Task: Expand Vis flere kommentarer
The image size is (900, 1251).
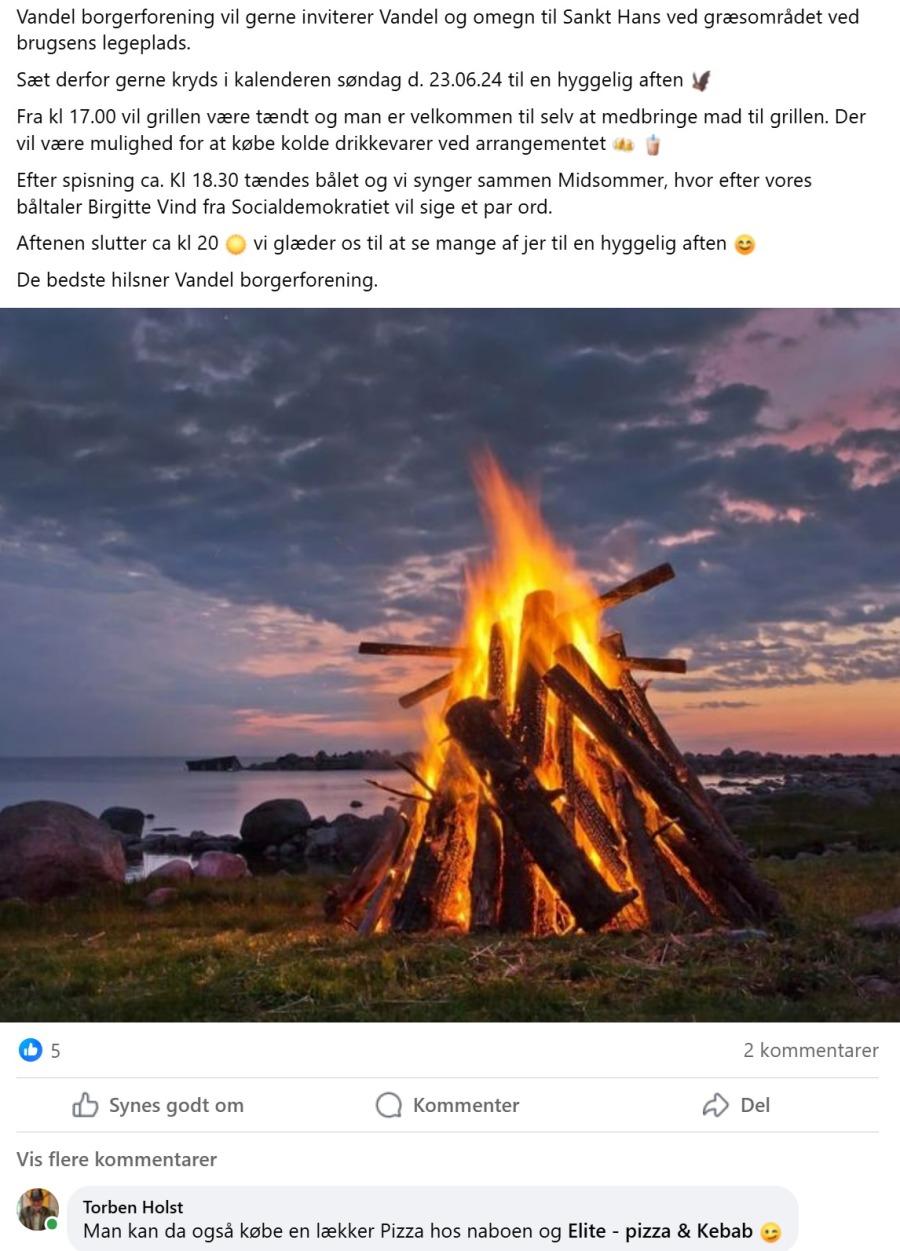Action: point(117,1160)
